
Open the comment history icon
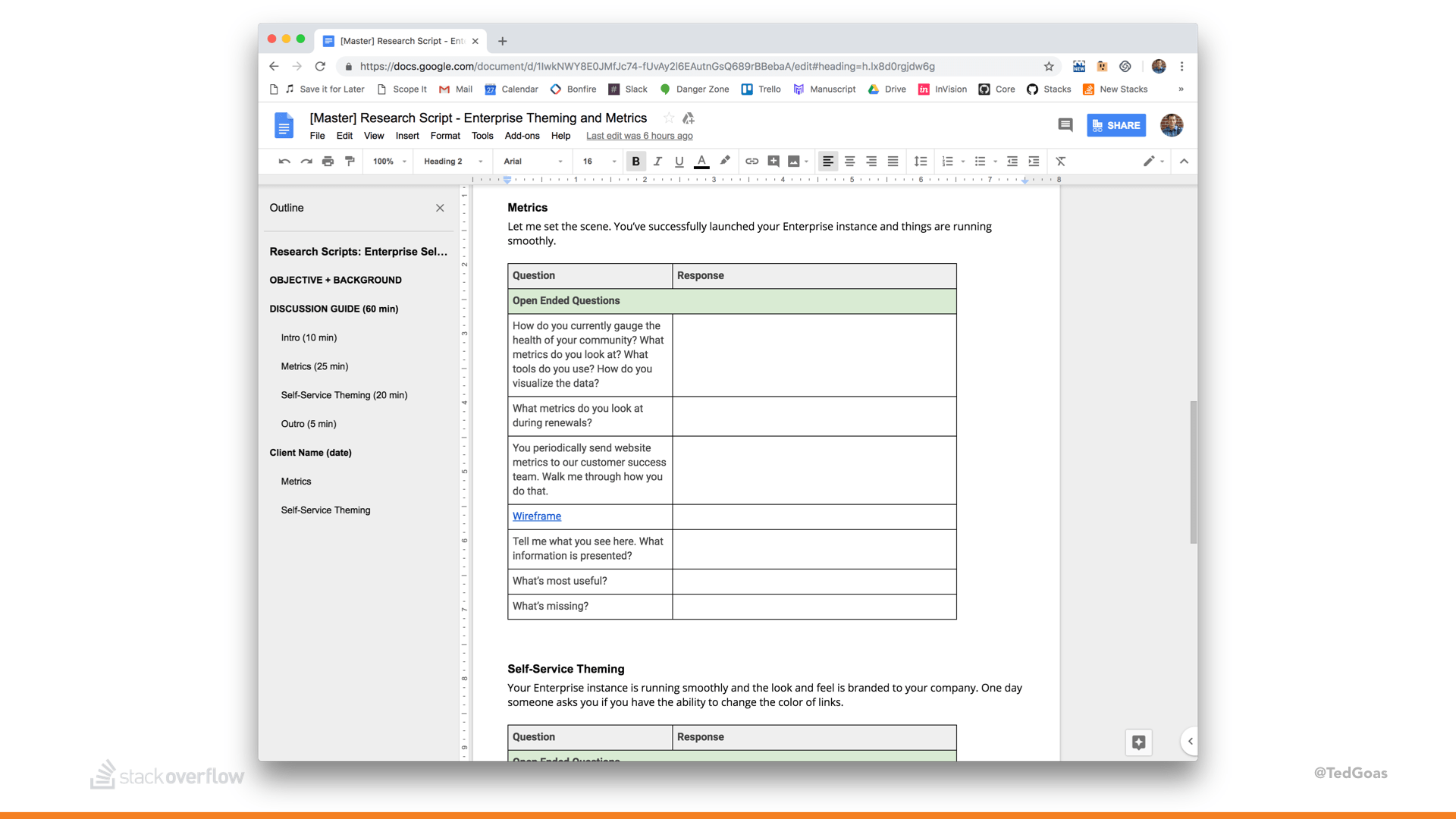pos(1065,125)
